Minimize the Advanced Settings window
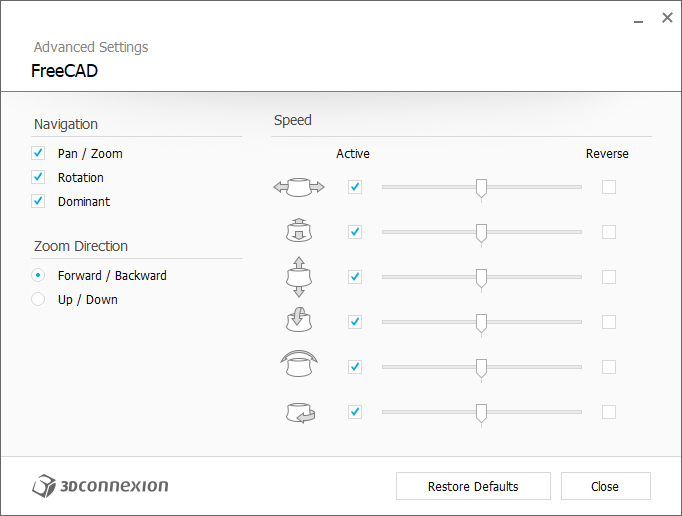 click(637, 19)
